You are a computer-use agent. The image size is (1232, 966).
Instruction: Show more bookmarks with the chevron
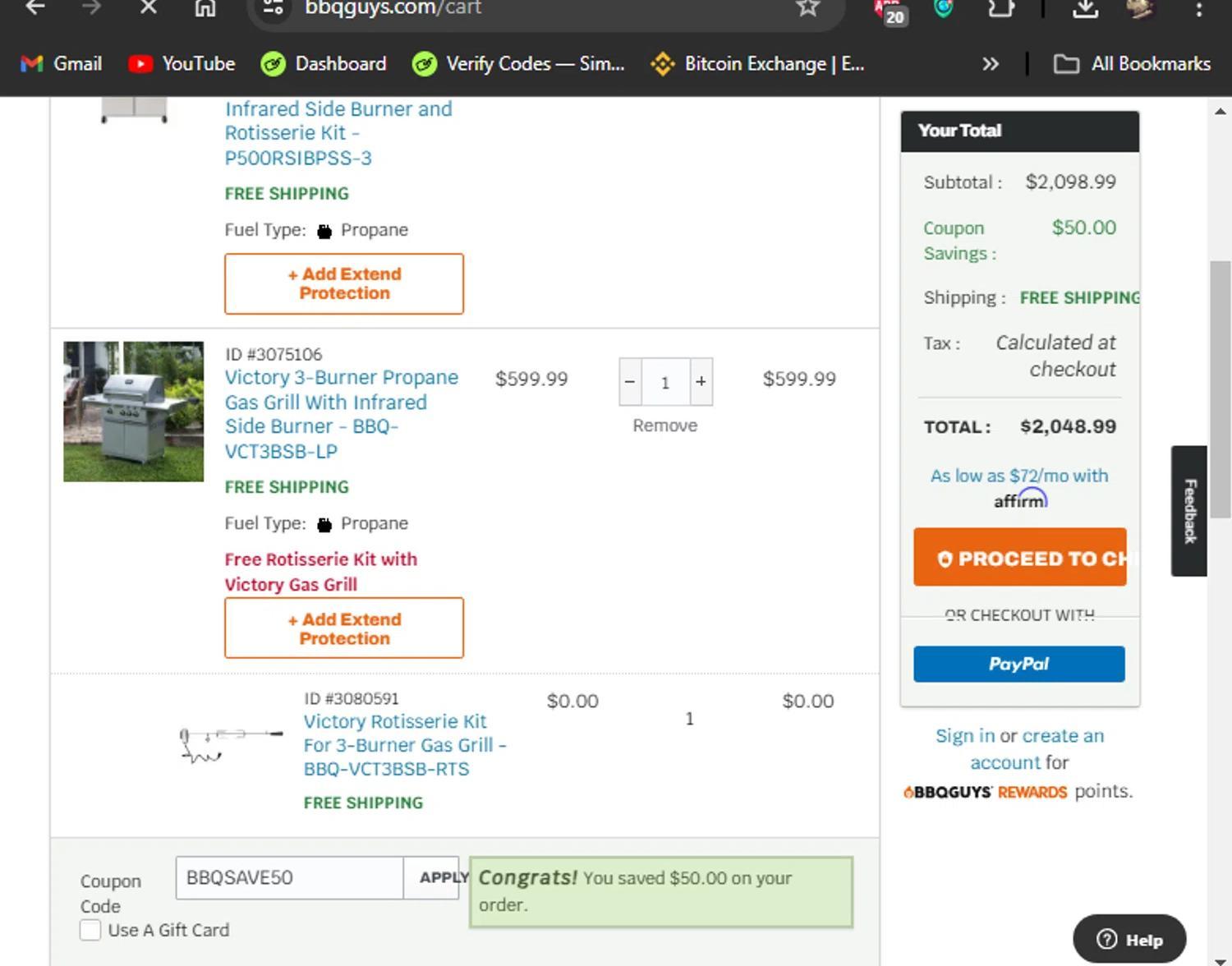(x=991, y=64)
